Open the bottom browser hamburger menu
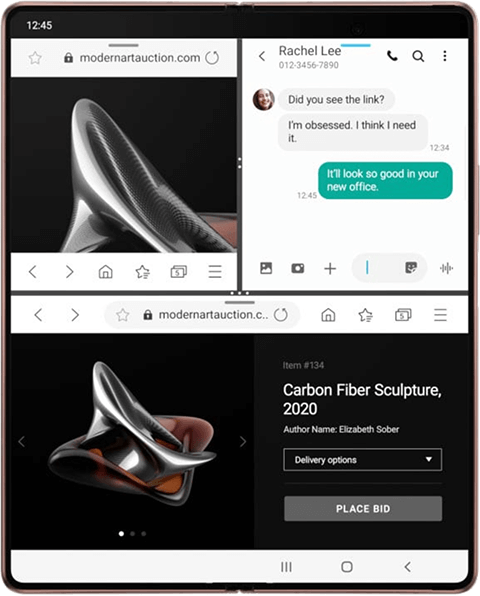The height and width of the screenshot is (596, 480). (x=440, y=315)
